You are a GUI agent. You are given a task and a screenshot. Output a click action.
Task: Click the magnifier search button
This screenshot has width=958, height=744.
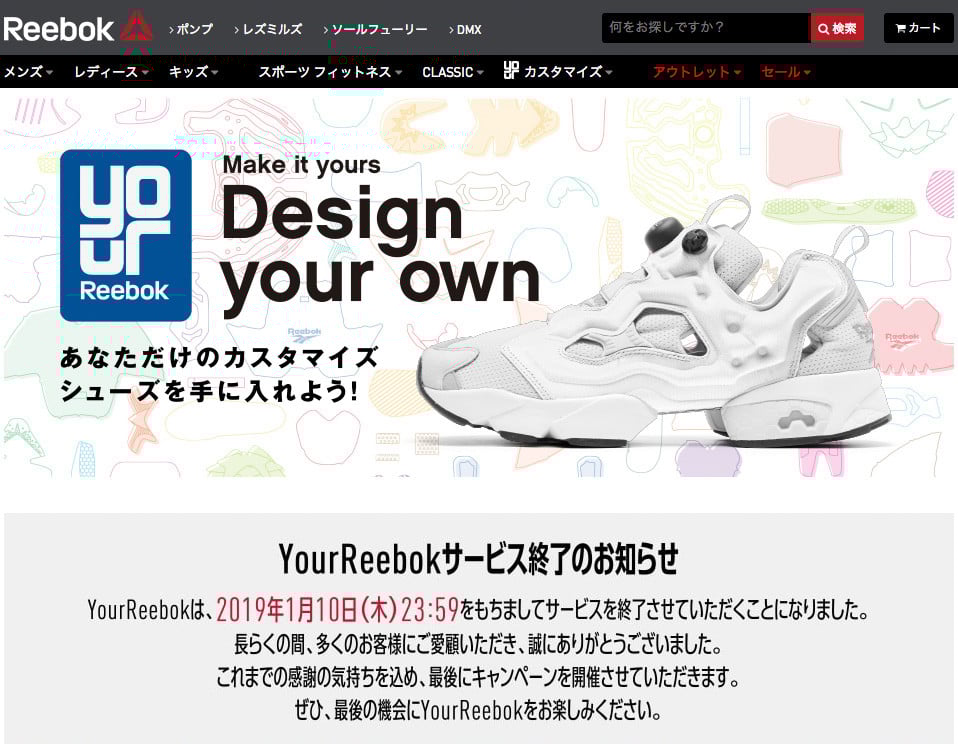[x=837, y=28]
